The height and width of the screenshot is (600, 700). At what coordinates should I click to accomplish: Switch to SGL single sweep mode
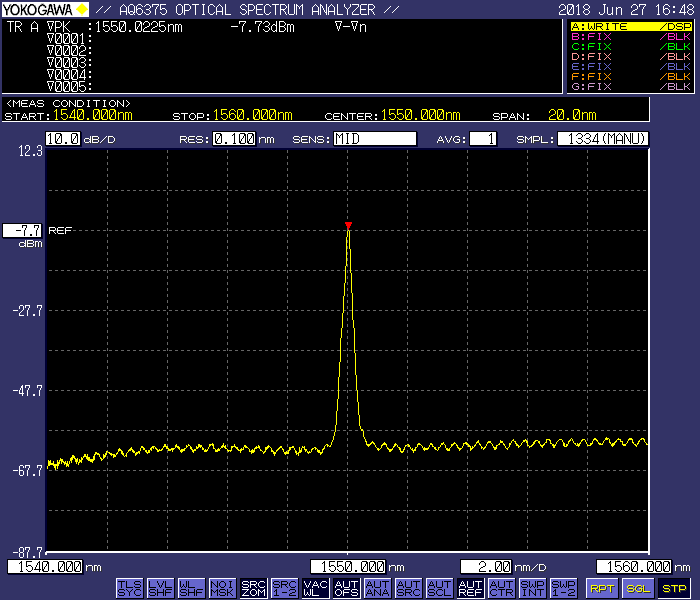tap(638, 588)
